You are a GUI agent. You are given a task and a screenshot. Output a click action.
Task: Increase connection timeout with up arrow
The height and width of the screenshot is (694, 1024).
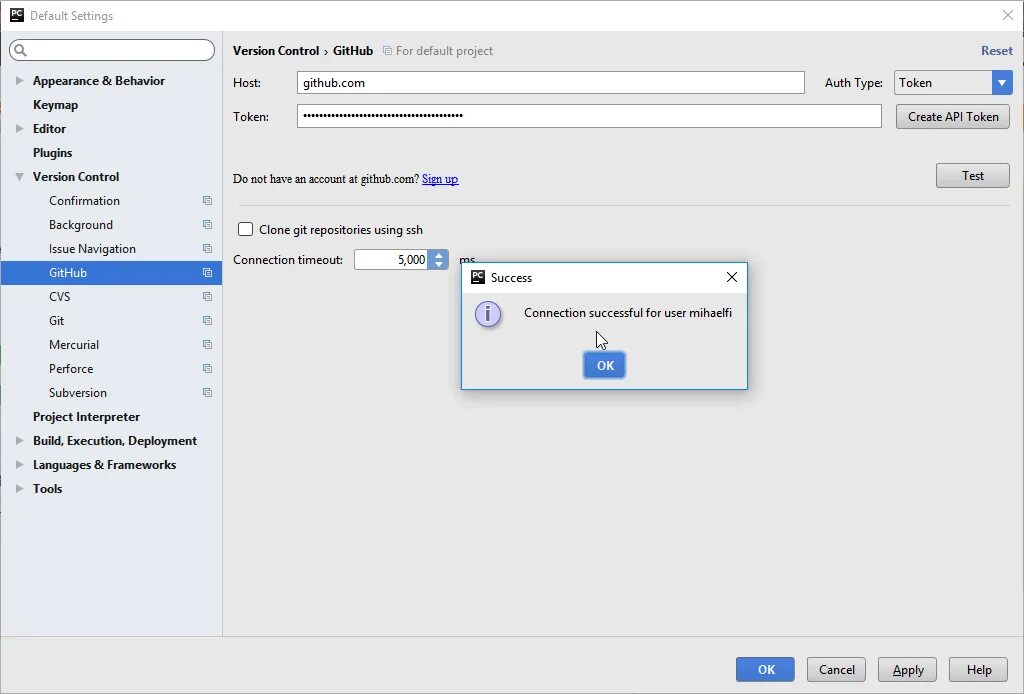tap(440, 255)
